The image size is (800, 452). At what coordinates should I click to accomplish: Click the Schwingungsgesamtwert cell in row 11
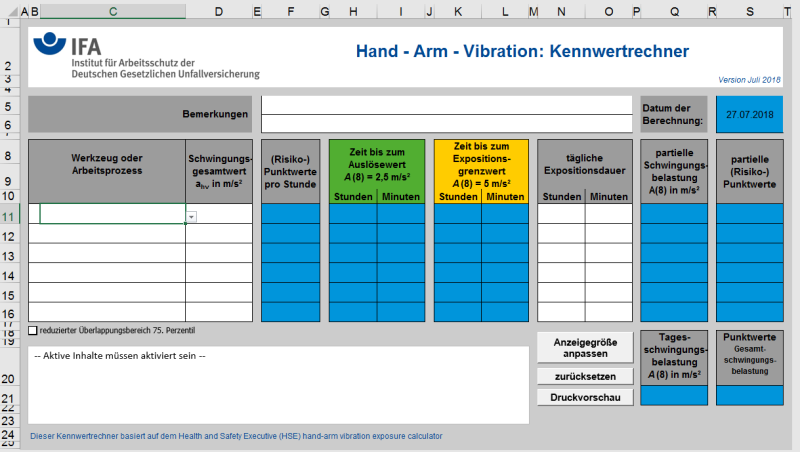pos(219,214)
